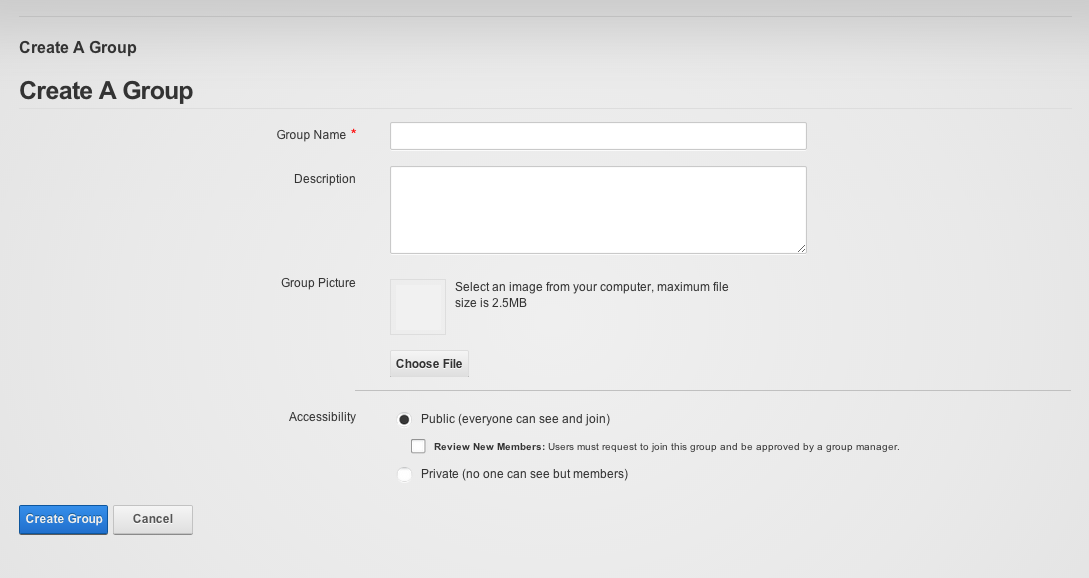Focus the Description text area
Viewport: 1089px width, 578px height.
click(x=598, y=210)
